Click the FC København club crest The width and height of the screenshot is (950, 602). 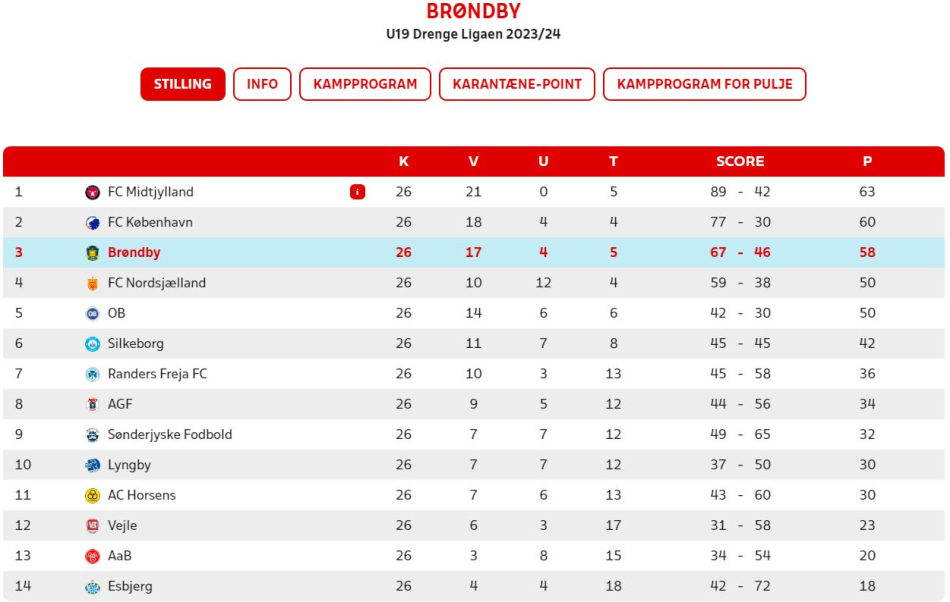[92, 223]
